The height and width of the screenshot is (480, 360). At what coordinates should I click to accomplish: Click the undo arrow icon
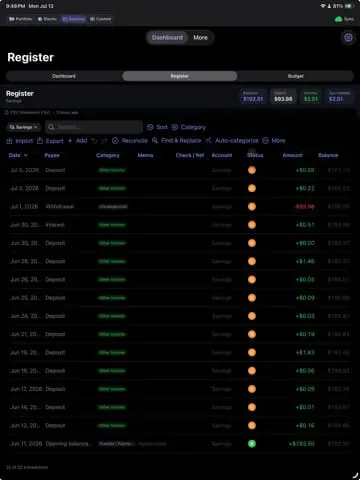[94, 141]
